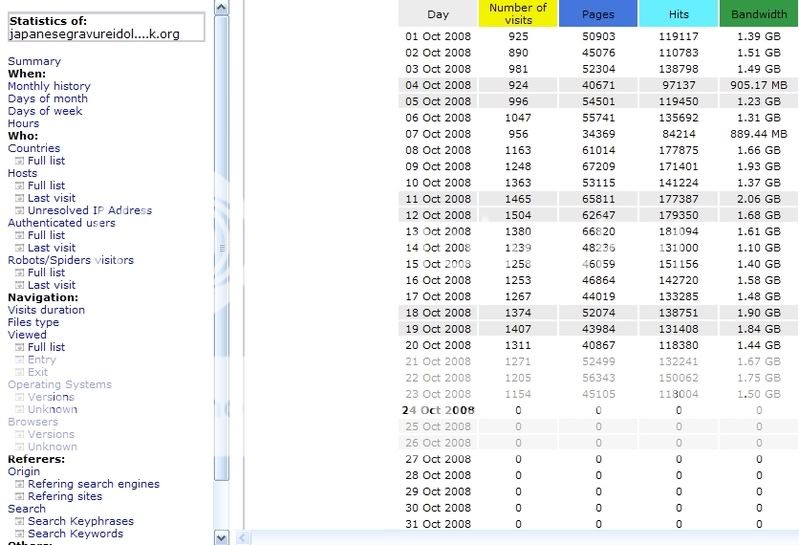The width and height of the screenshot is (799, 545).
Task: Go to Days of month report
Action: (47, 99)
